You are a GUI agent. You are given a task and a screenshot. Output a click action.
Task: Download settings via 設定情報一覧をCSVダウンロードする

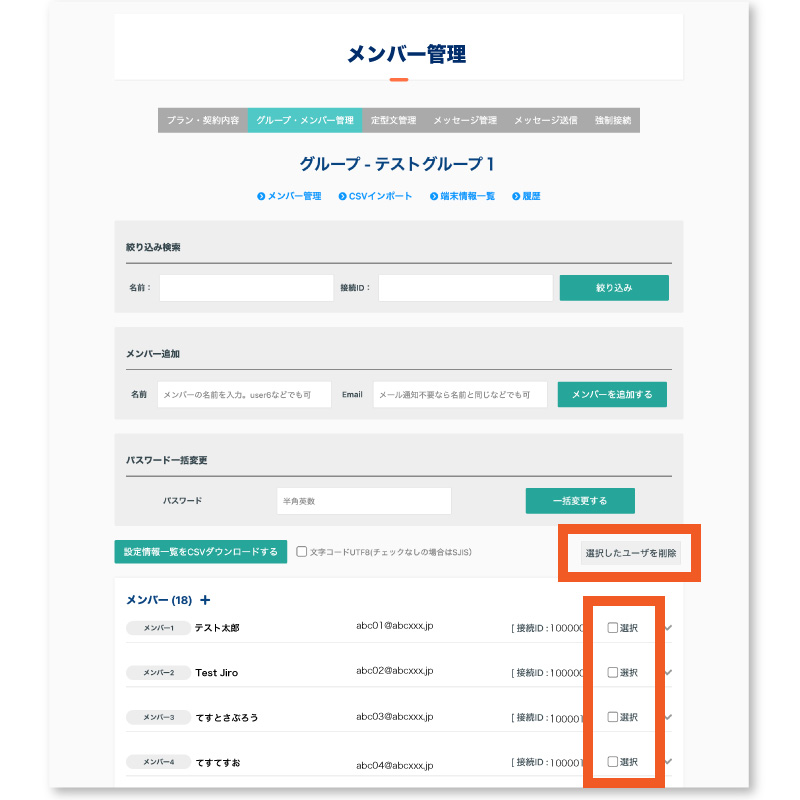coord(201,552)
